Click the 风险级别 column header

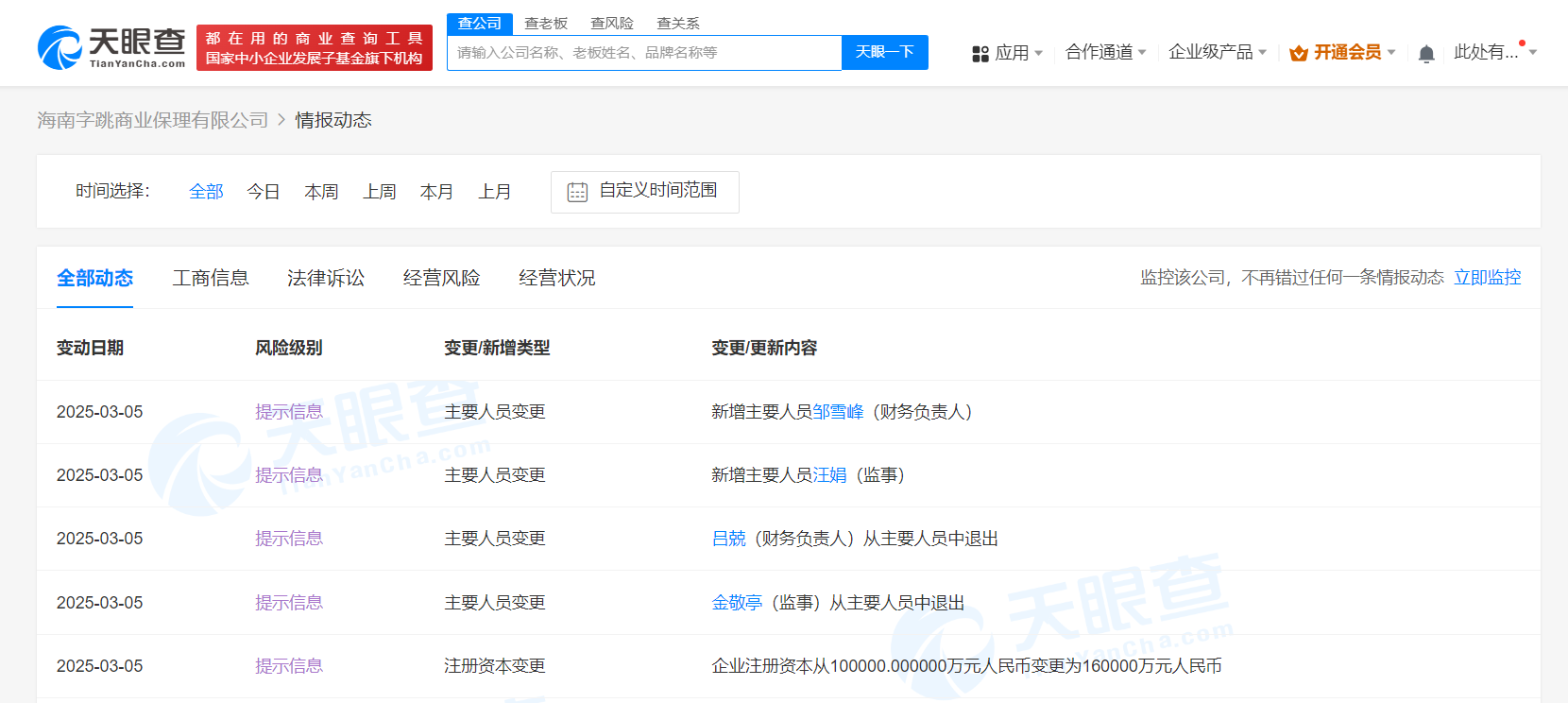pyautogui.click(x=289, y=348)
